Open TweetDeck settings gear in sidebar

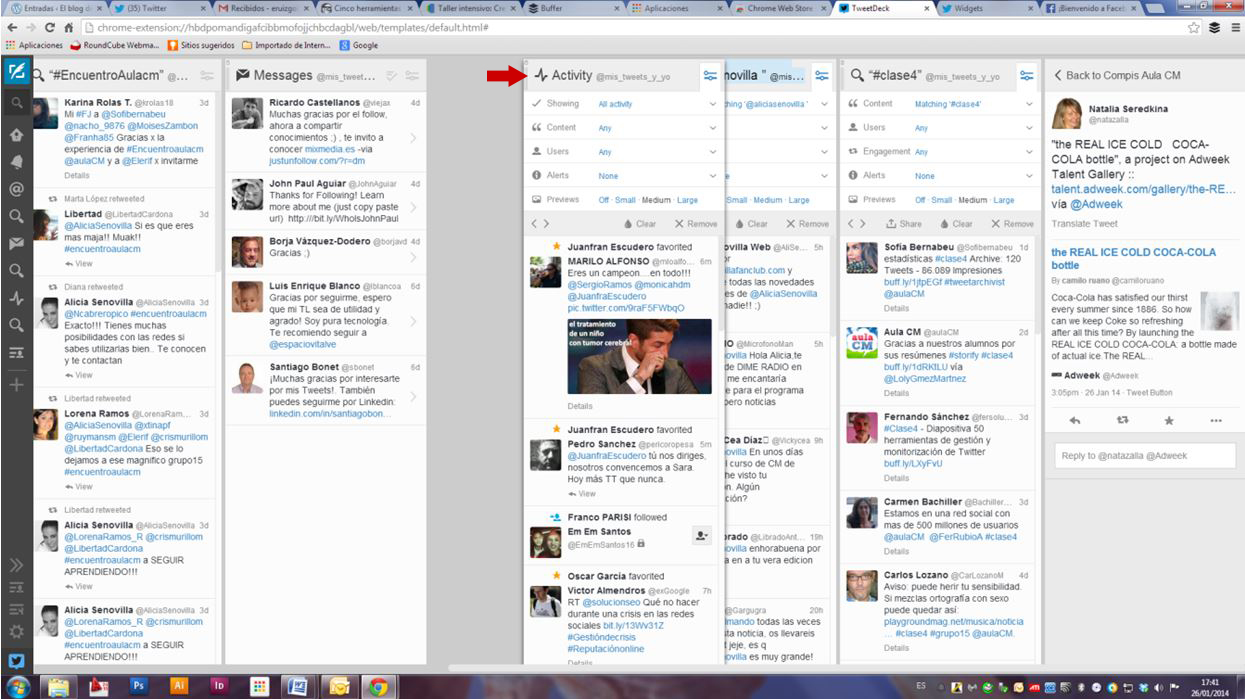click(16, 631)
